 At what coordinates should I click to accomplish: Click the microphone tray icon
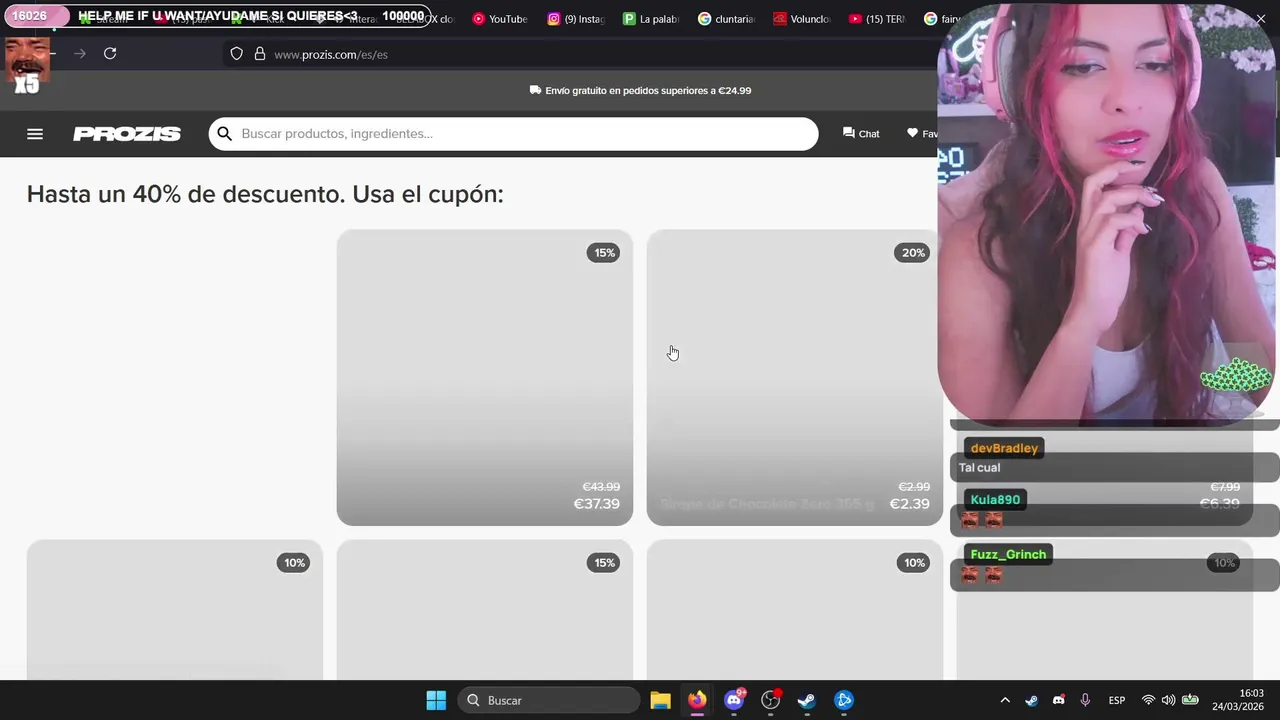coord(1085,700)
